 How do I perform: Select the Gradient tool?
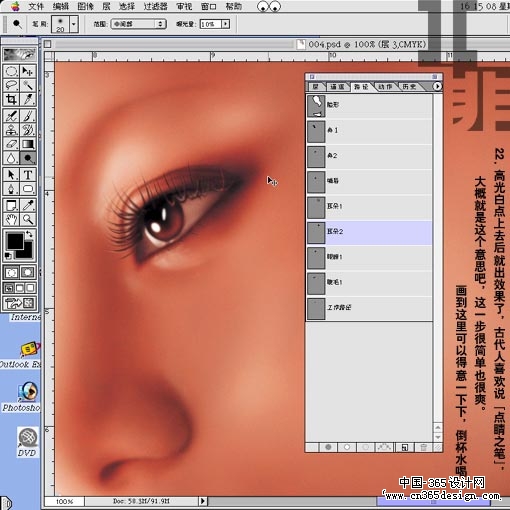point(28,144)
